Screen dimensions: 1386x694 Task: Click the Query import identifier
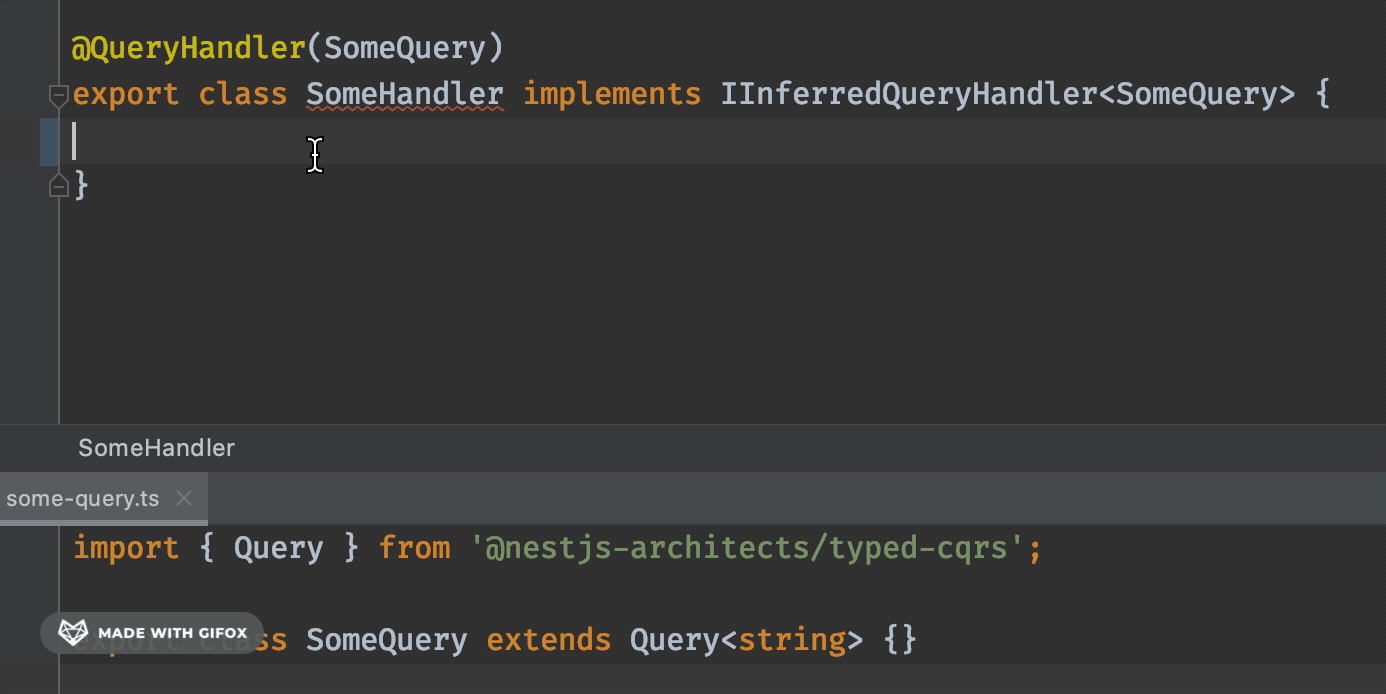[x=279, y=548]
